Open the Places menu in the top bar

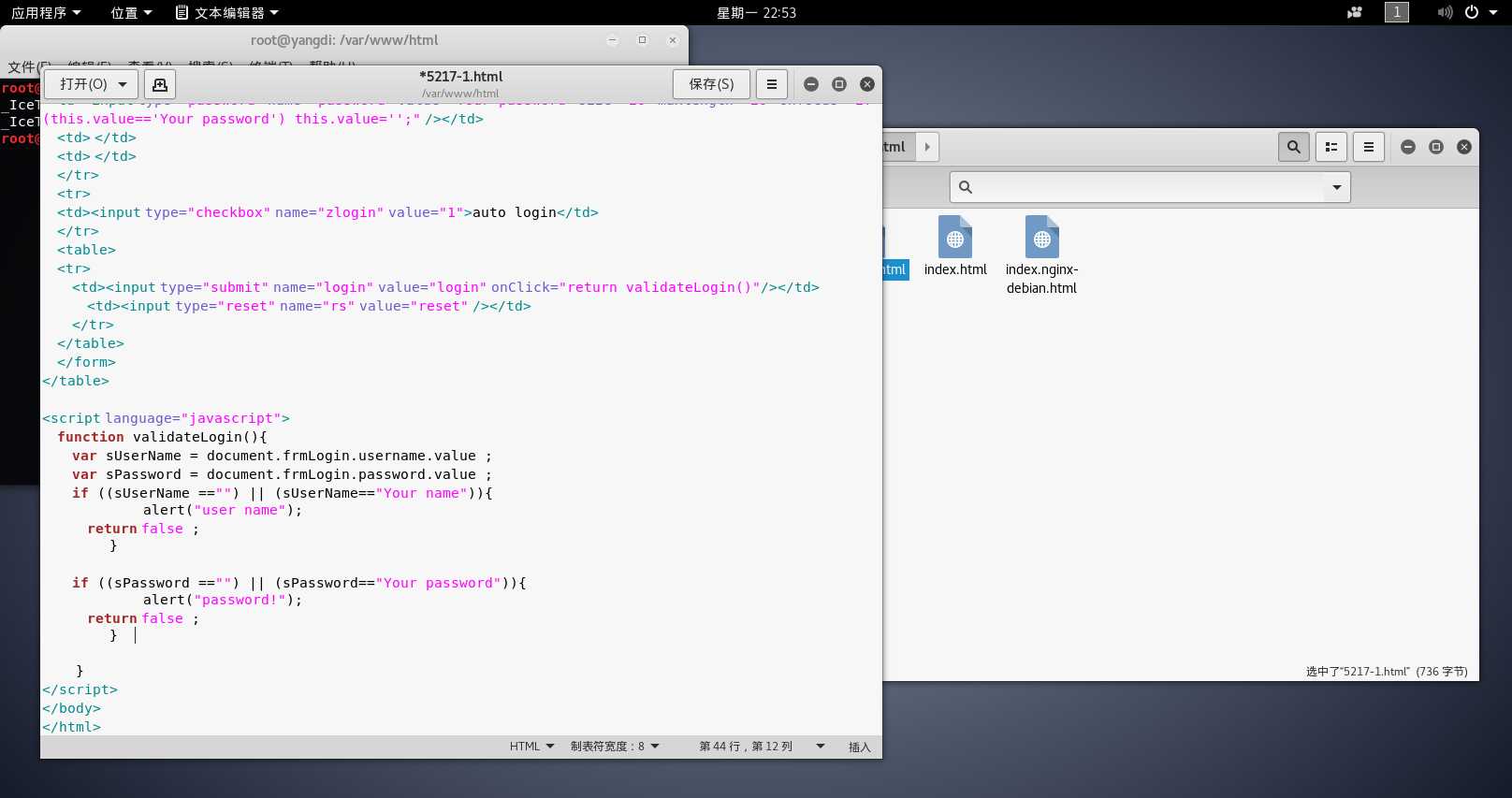point(131,12)
